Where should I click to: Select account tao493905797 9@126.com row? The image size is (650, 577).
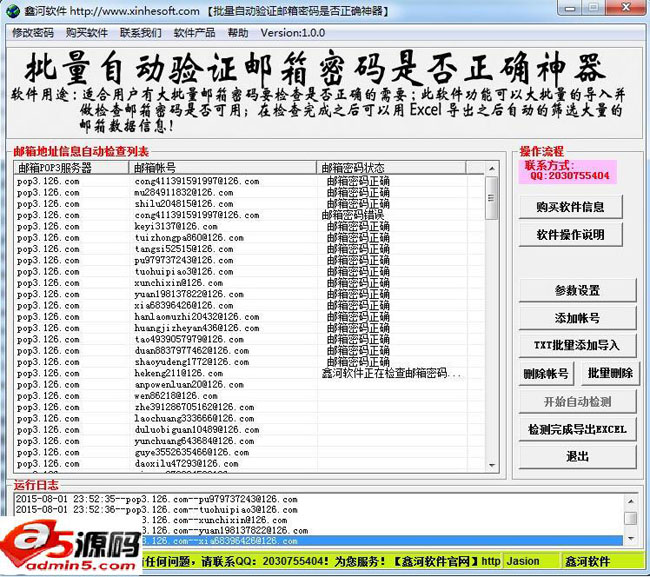249,339
